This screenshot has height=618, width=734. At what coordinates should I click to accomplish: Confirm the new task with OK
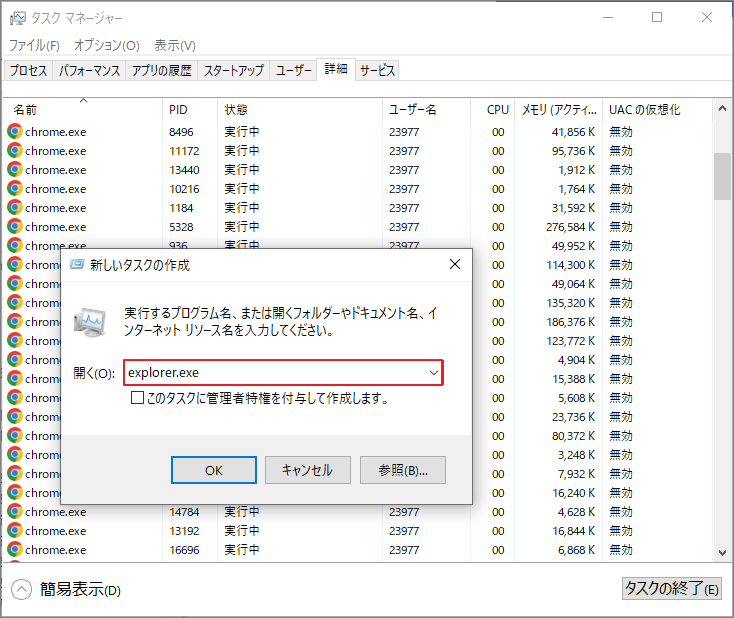pyautogui.click(x=214, y=470)
